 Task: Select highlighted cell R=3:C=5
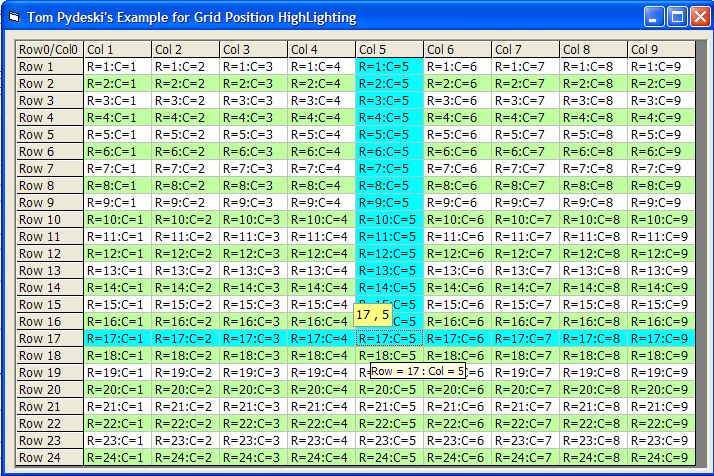point(389,100)
